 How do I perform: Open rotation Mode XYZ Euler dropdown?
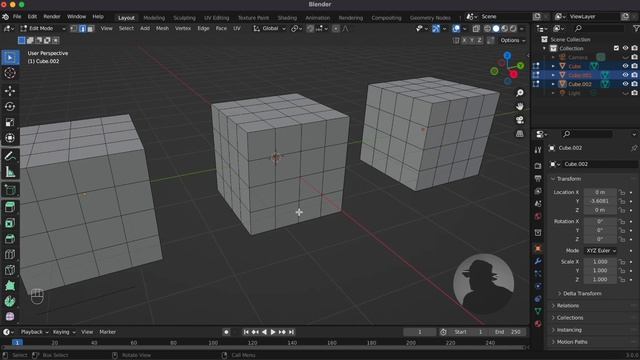tap(600, 251)
